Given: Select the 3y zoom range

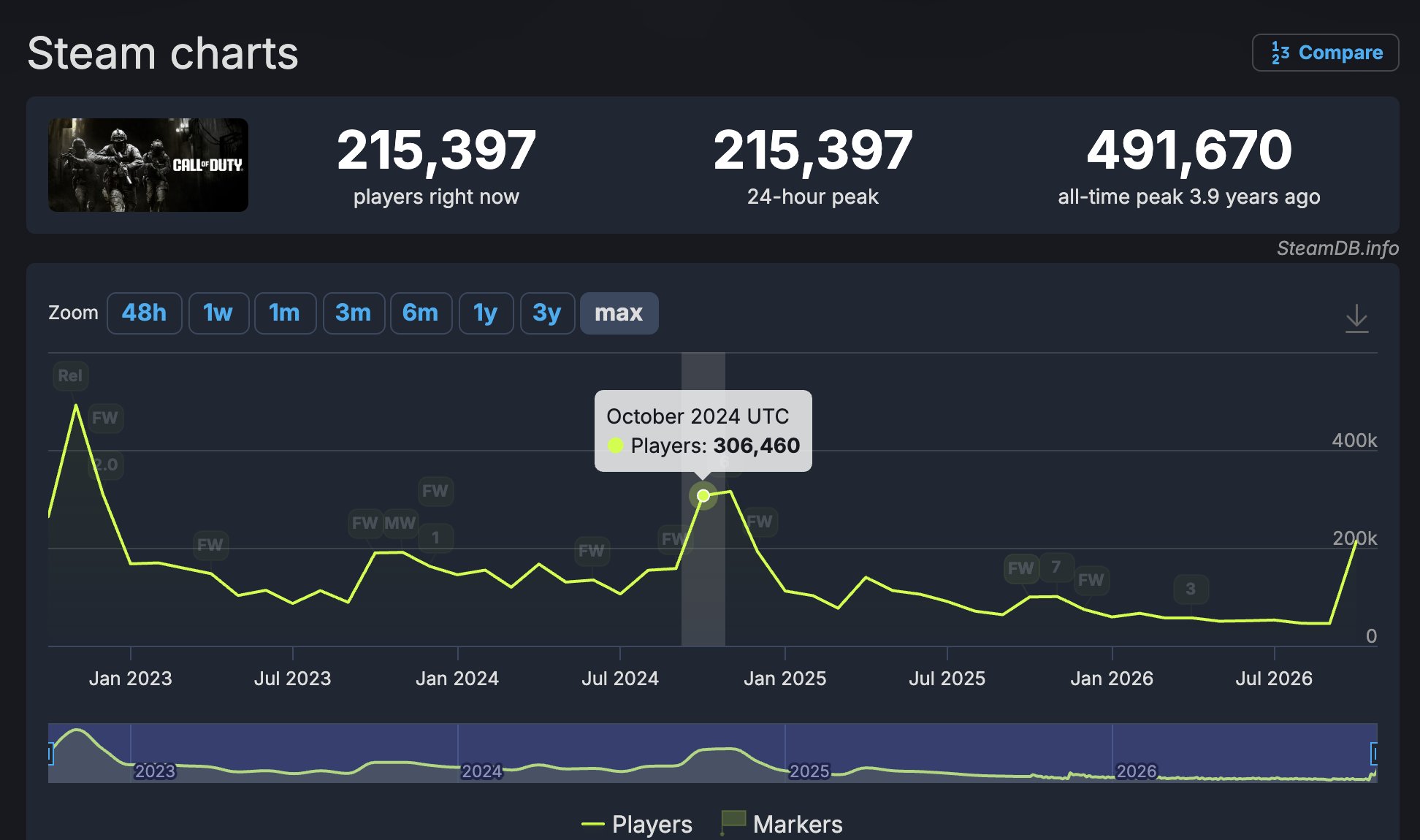Looking at the screenshot, I should click(547, 313).
